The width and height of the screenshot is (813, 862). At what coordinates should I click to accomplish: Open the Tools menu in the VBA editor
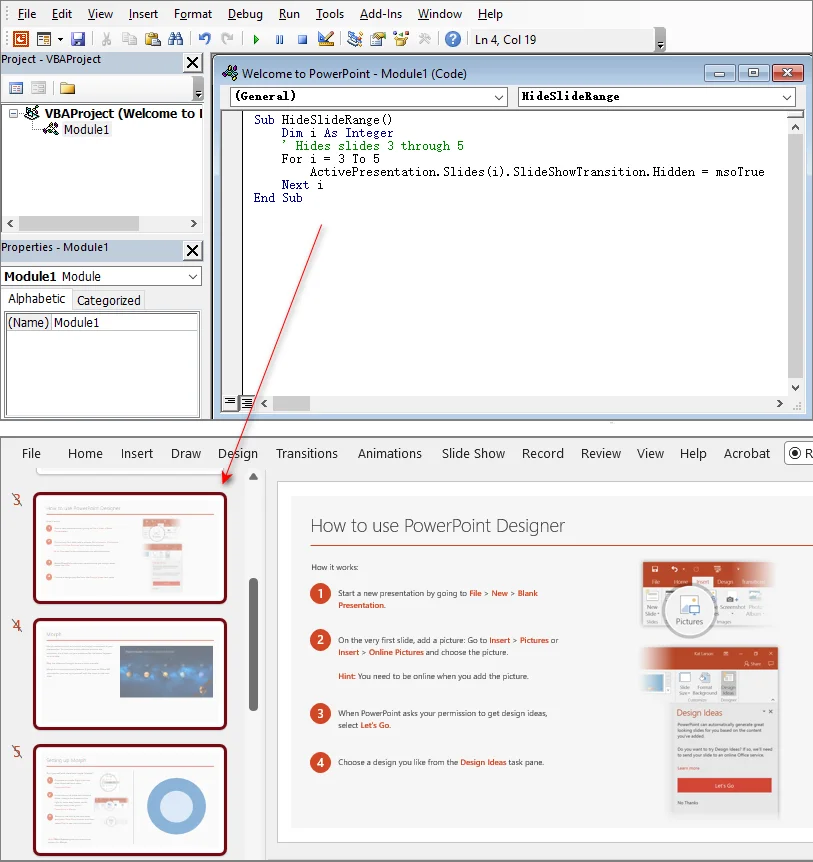point(329,14)
